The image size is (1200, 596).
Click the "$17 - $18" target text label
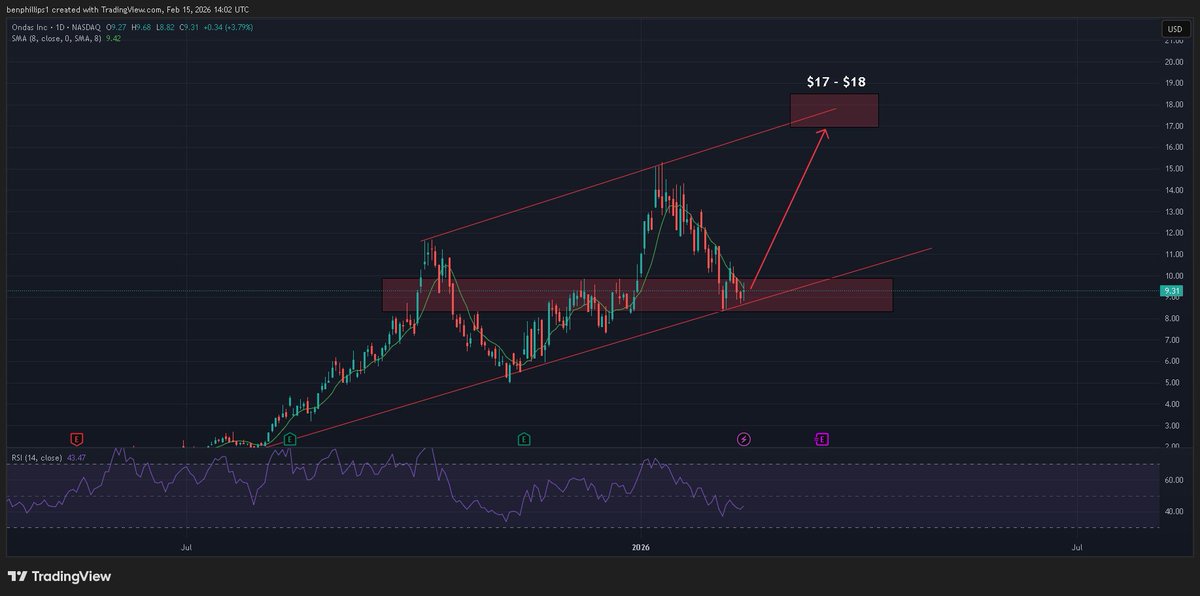(834, 81)
